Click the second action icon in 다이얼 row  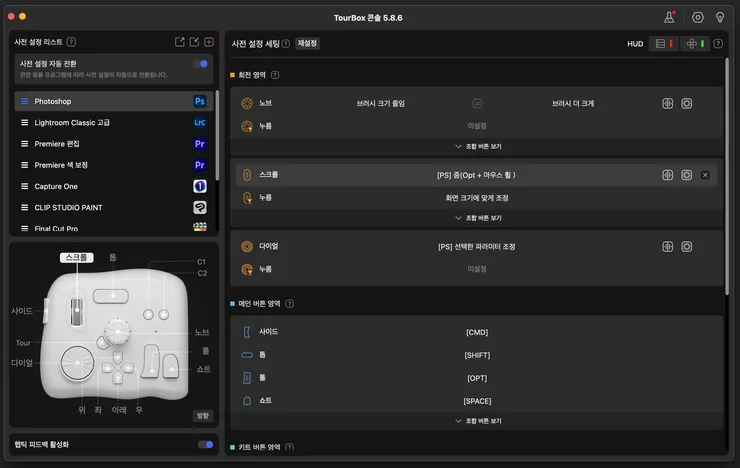point(687,247)
